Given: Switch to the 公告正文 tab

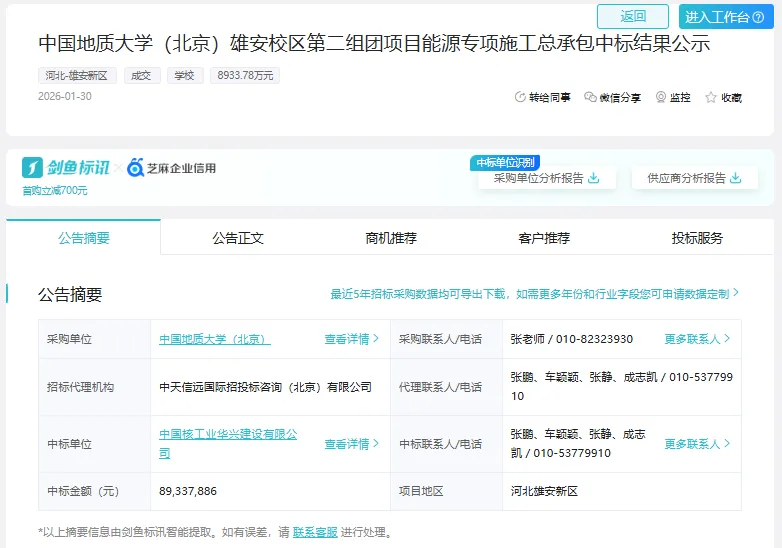Looking at the screenshot, I should [x=237, y=238].
